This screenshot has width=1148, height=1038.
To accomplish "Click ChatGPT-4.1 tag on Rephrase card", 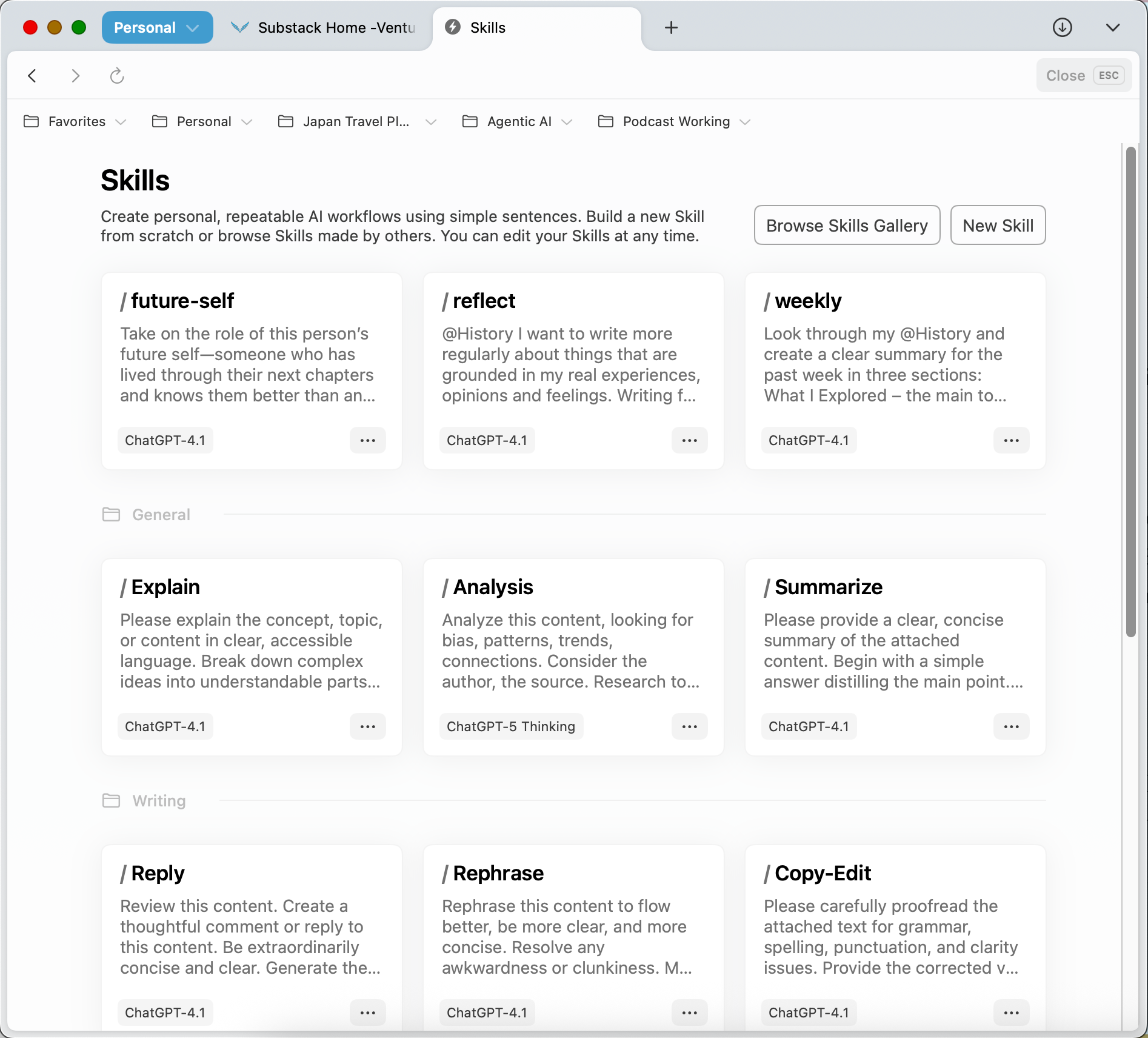I will 487,1013.
